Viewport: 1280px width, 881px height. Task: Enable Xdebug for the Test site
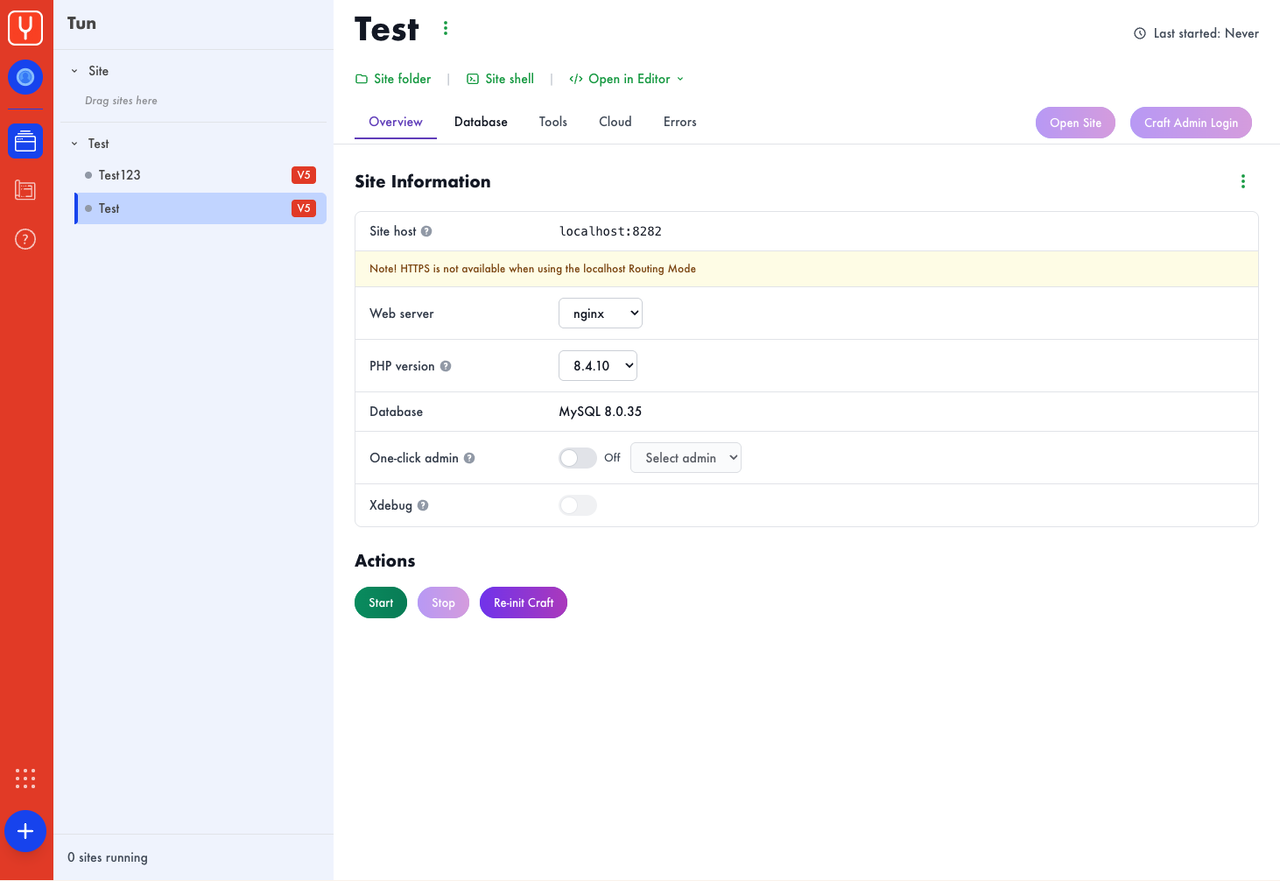pos(577,505)
